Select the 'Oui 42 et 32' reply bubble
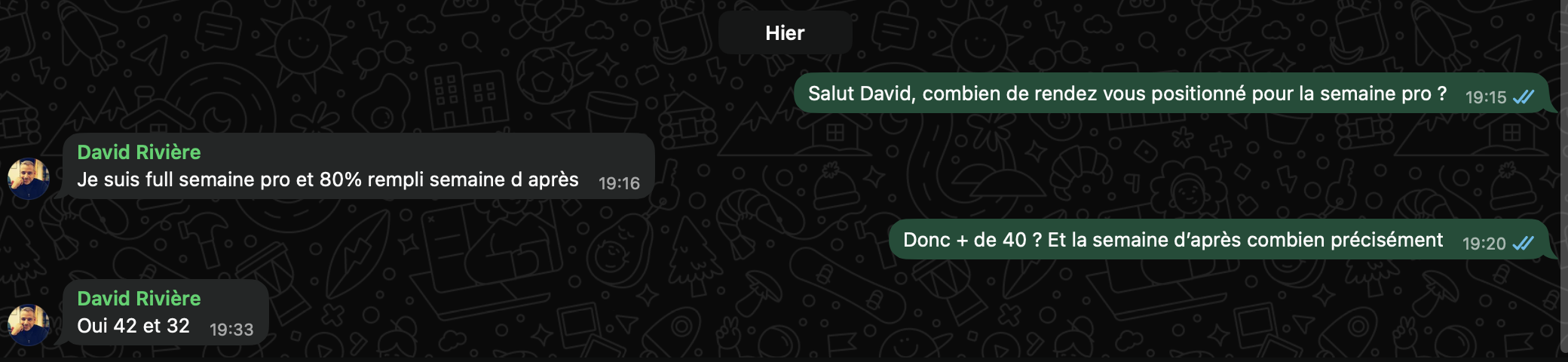This screenshot has width=1568, height=362. click(166, 313)
